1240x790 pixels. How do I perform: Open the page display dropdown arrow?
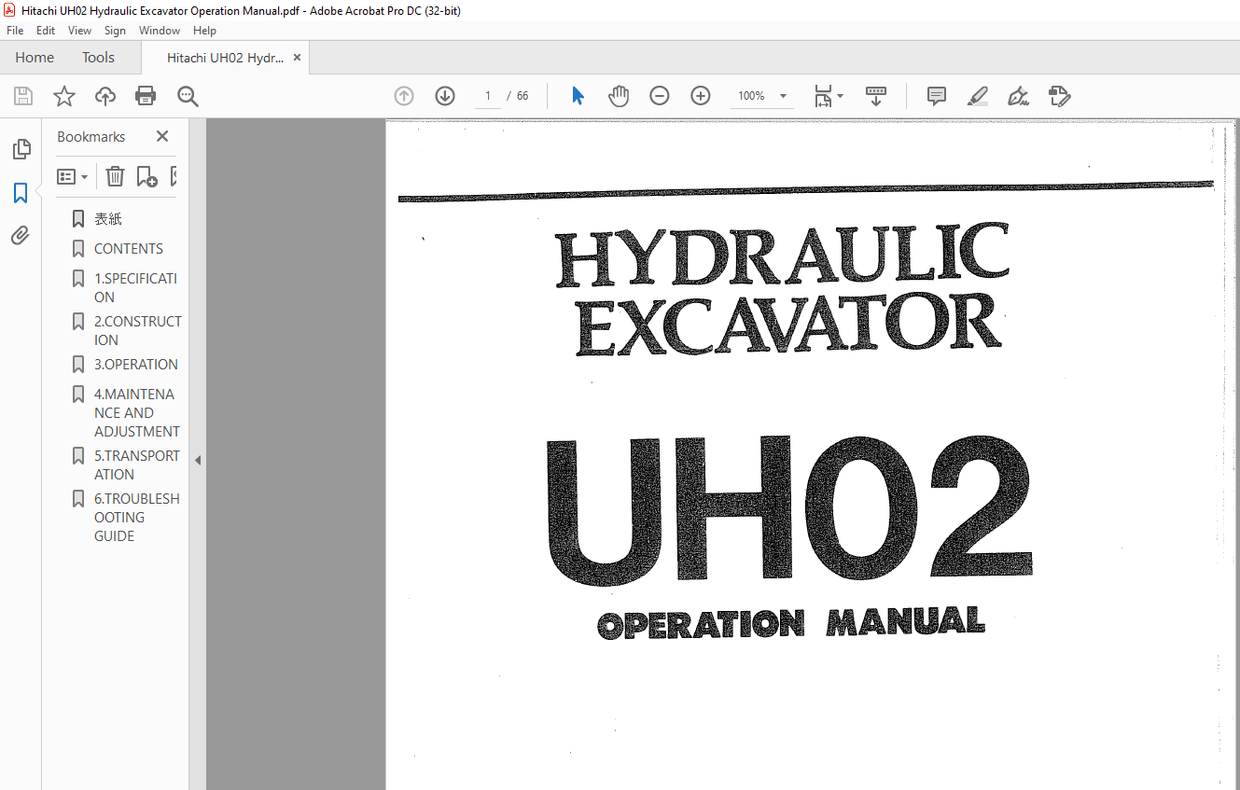(x=841, y=95)
